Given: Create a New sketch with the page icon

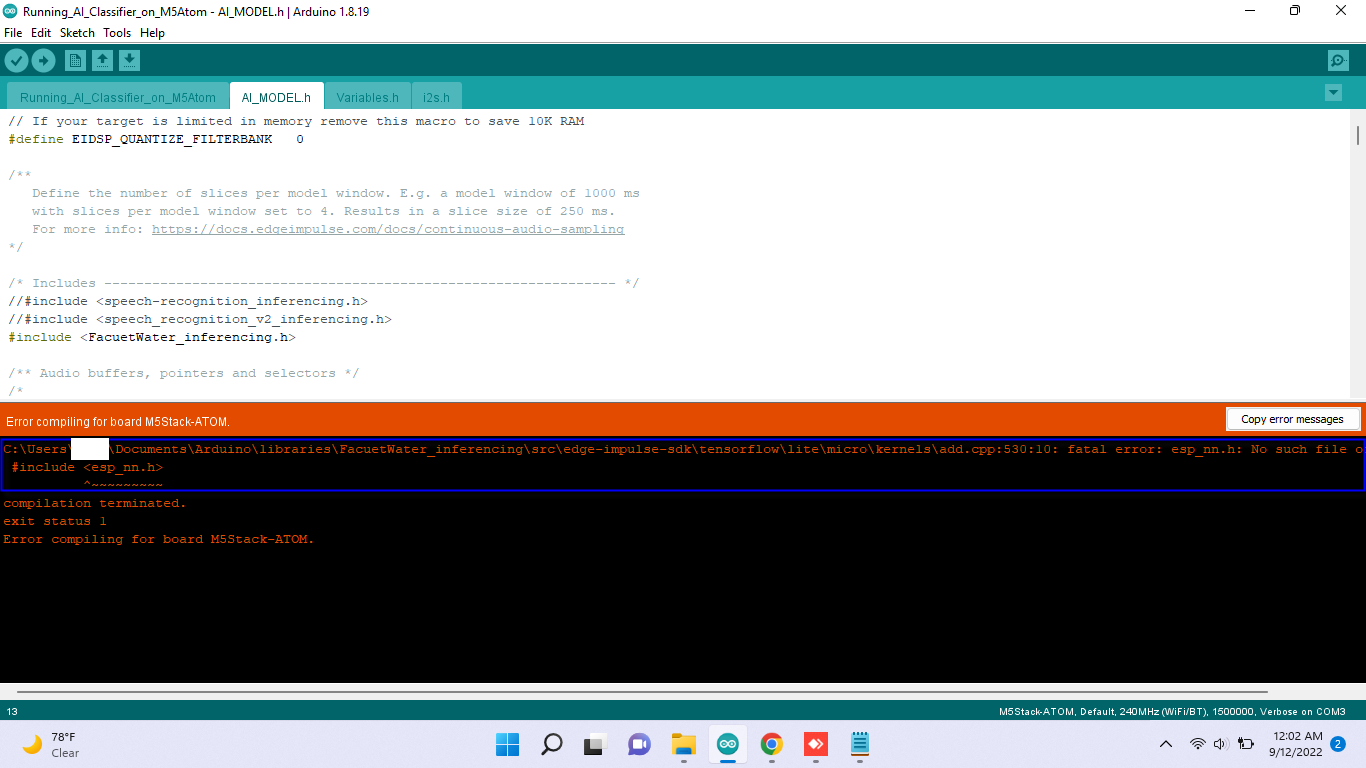Looking at the screenshot, I should (x=75, y=61).
